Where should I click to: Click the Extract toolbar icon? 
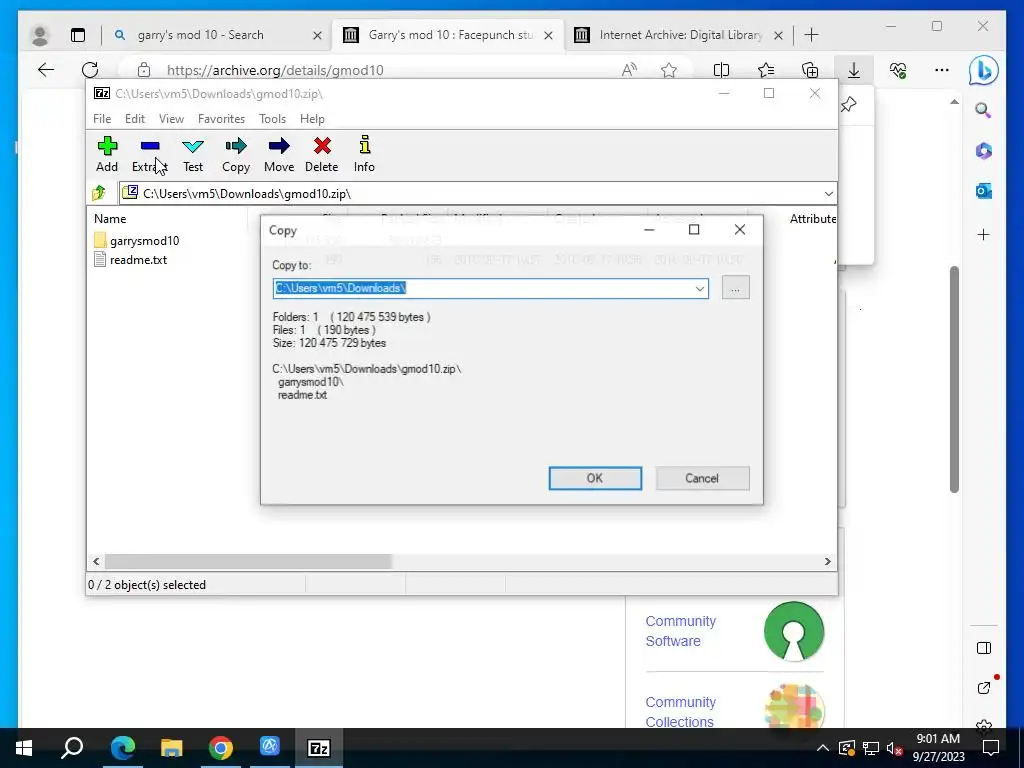tap(150, 155)
